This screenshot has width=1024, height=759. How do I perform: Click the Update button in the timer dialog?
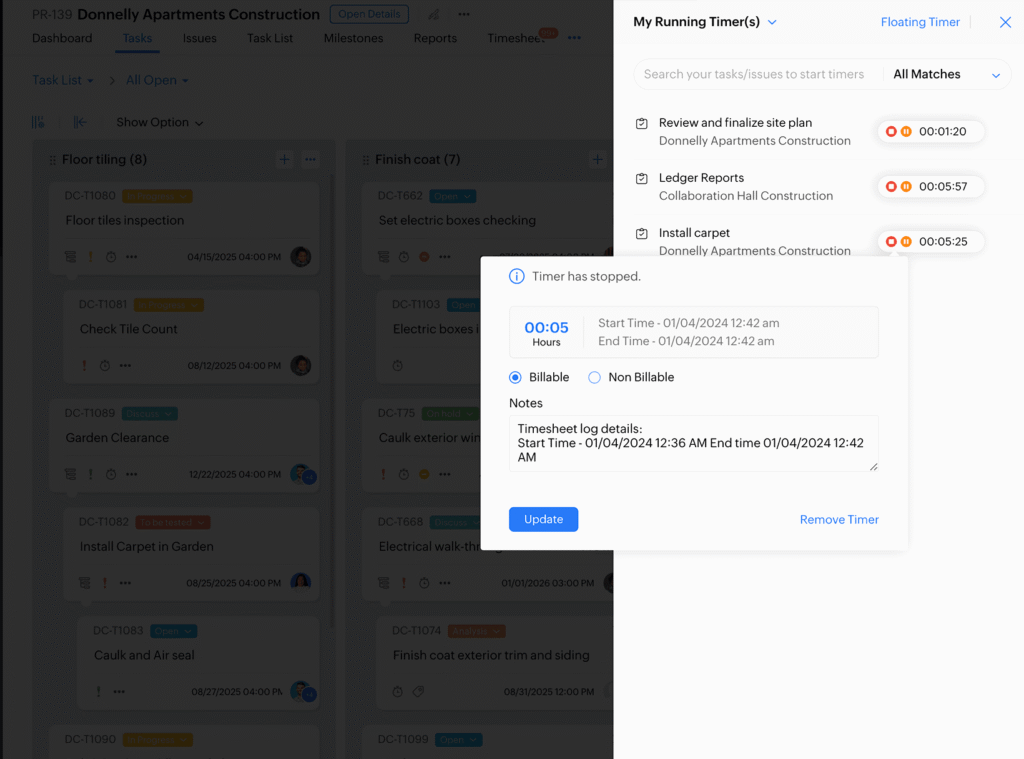tap(543, 519)
